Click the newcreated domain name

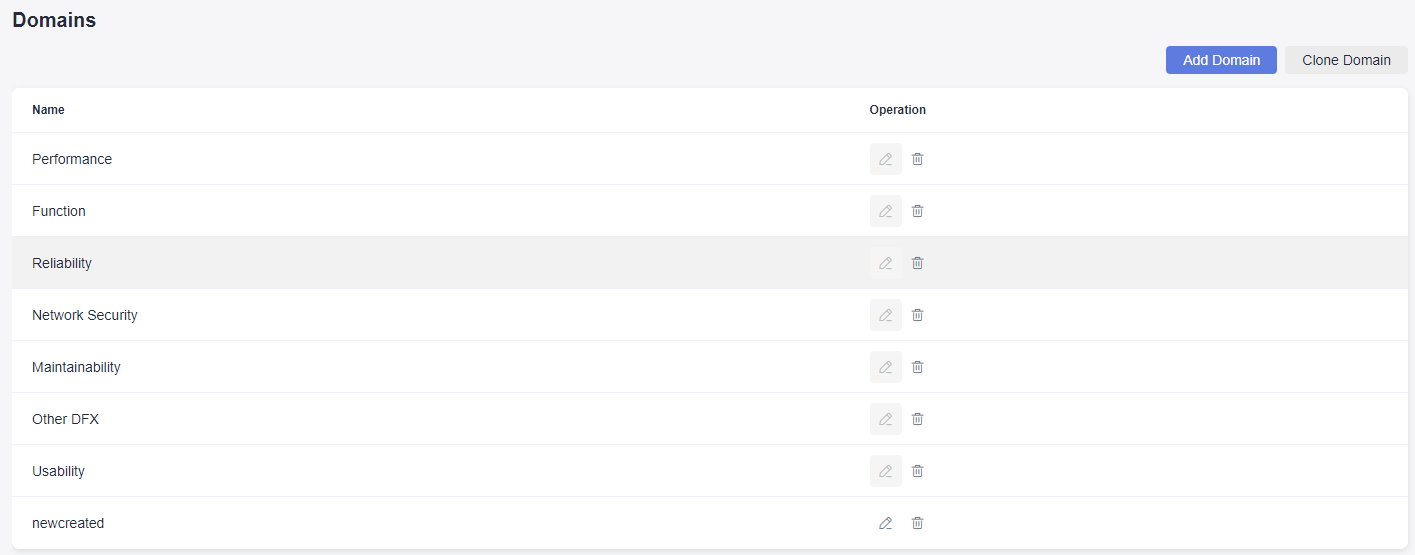click(x=68, y=523)
